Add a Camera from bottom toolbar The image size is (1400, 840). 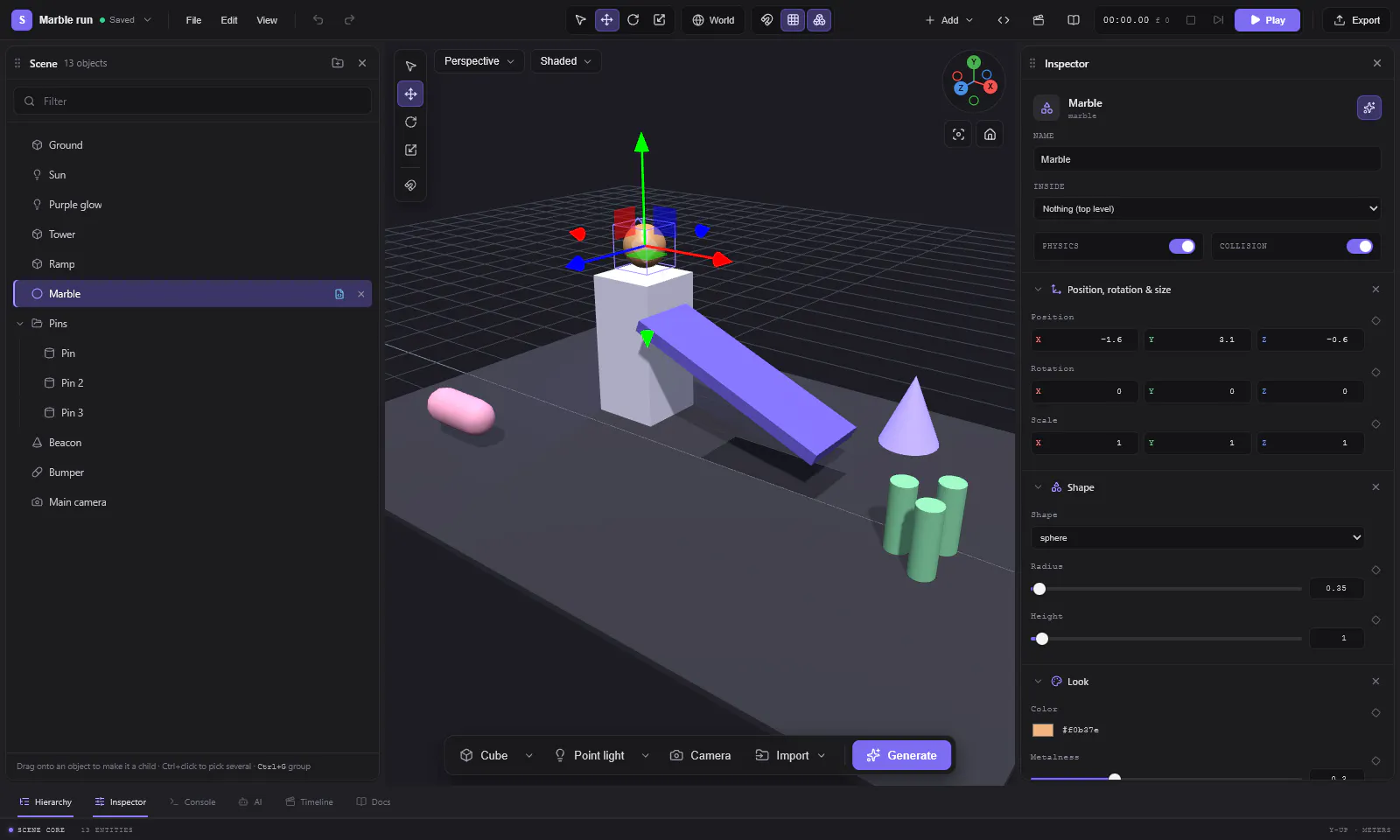700,756
